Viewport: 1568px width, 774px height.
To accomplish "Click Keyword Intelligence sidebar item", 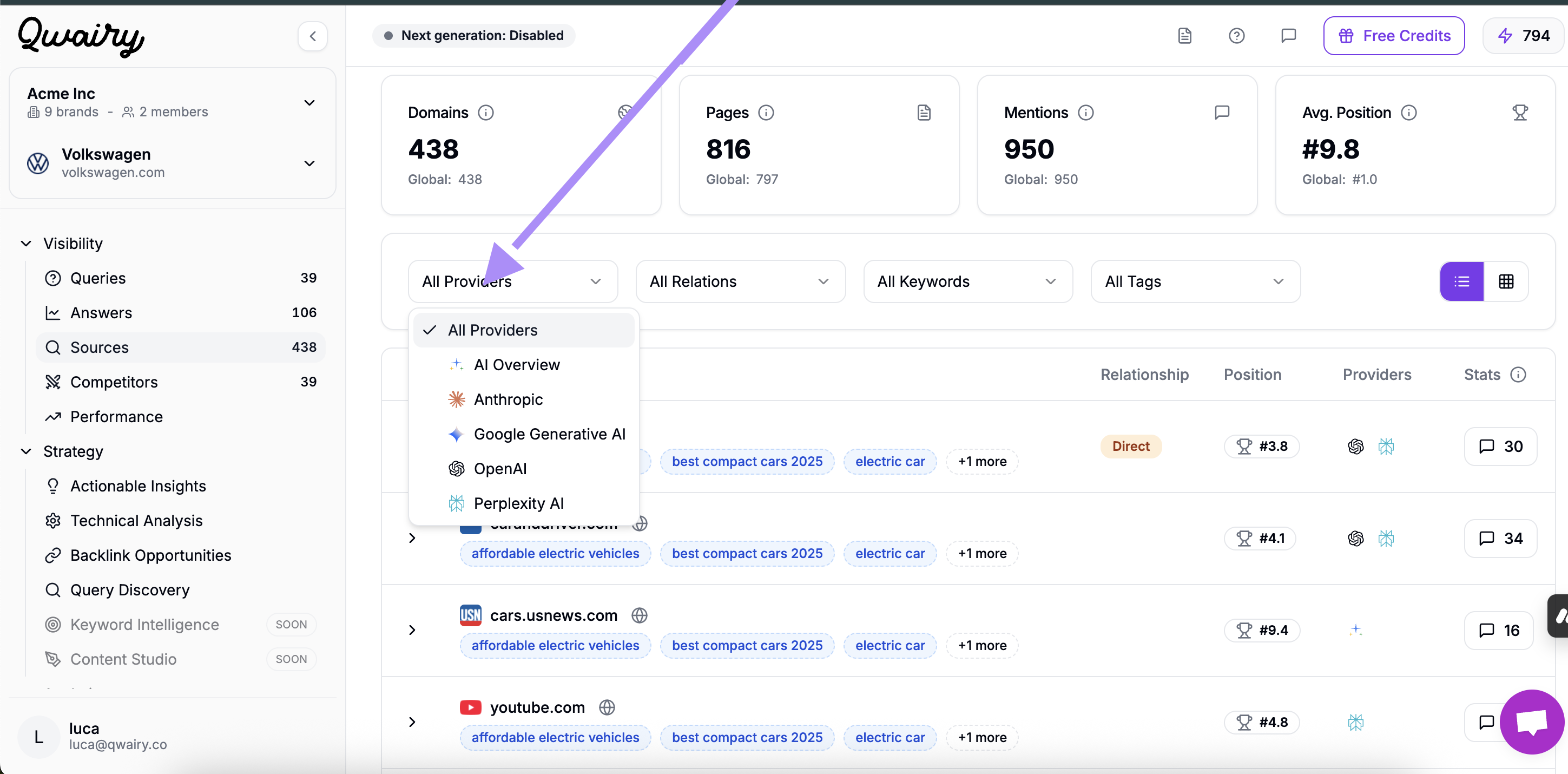I will (180, 625).
